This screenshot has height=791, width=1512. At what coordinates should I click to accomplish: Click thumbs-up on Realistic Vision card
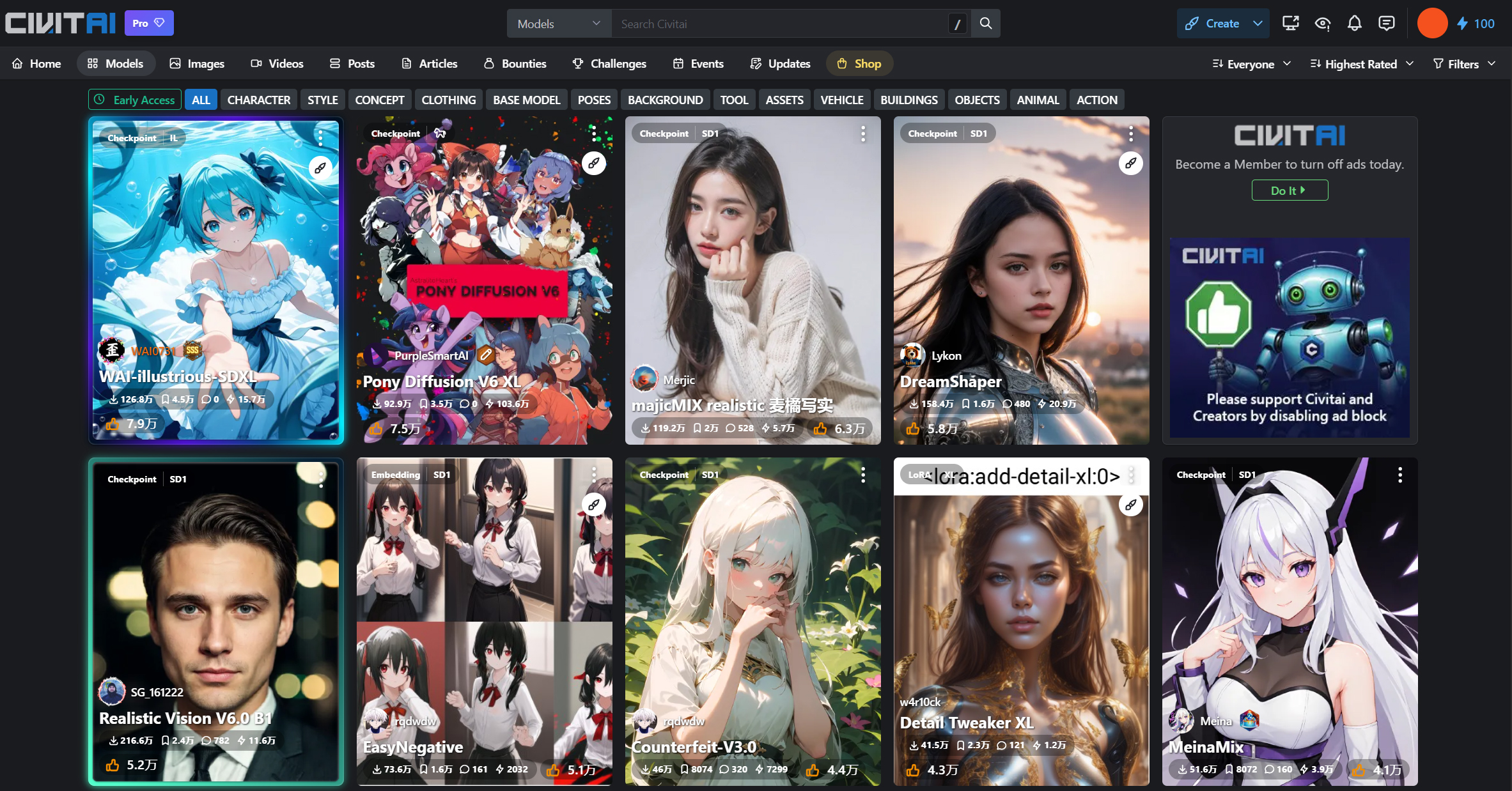[x=113, y=764]
